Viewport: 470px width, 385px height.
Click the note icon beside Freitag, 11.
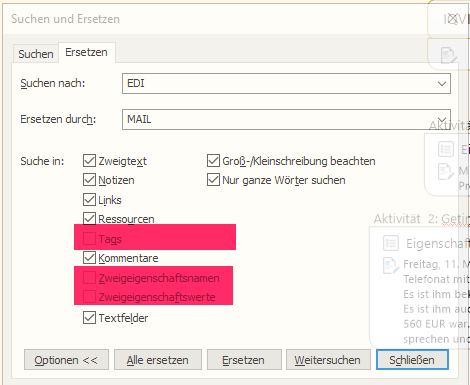pyautogui.click(x=391, y=266)
